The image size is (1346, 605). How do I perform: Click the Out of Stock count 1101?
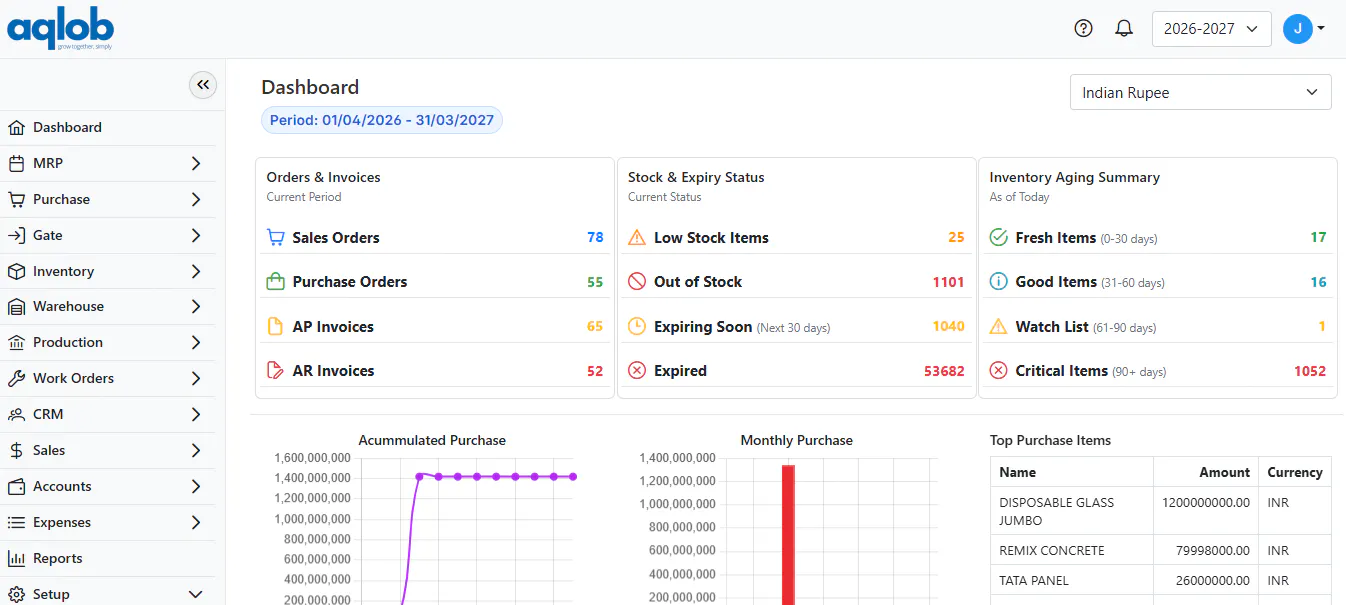pos(948,282)
